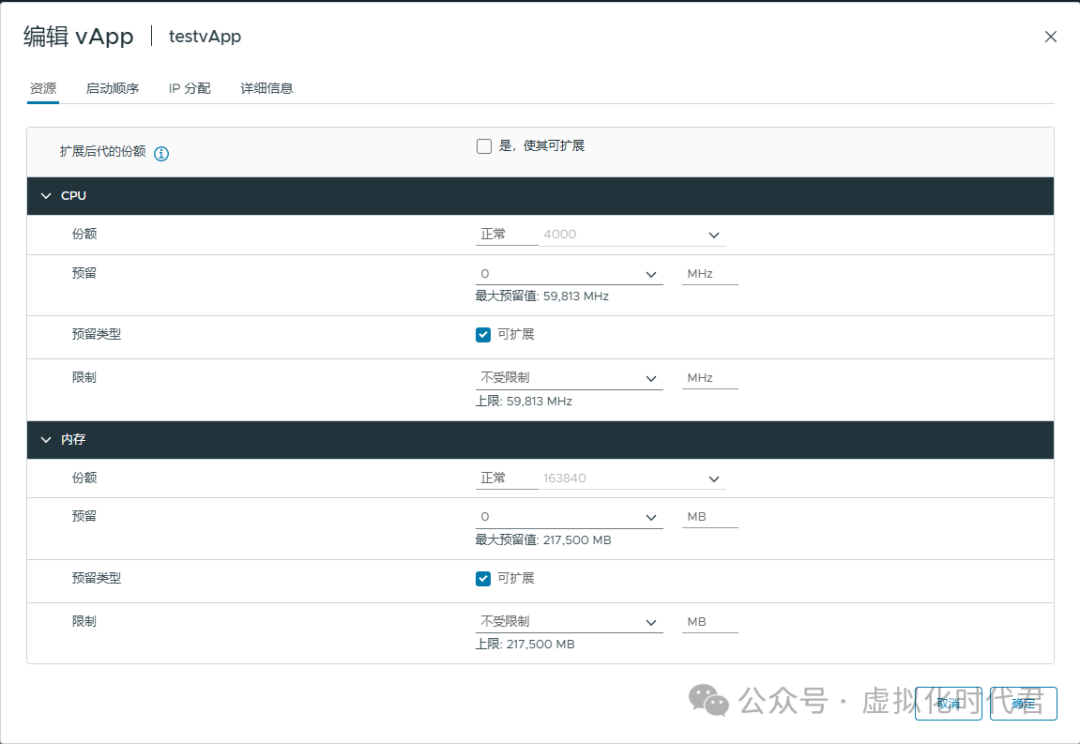The image size is (1080, 744).
Task: Click the 扩展后代的份额 label
Action: pyautogui.click(x=103, y=152)
